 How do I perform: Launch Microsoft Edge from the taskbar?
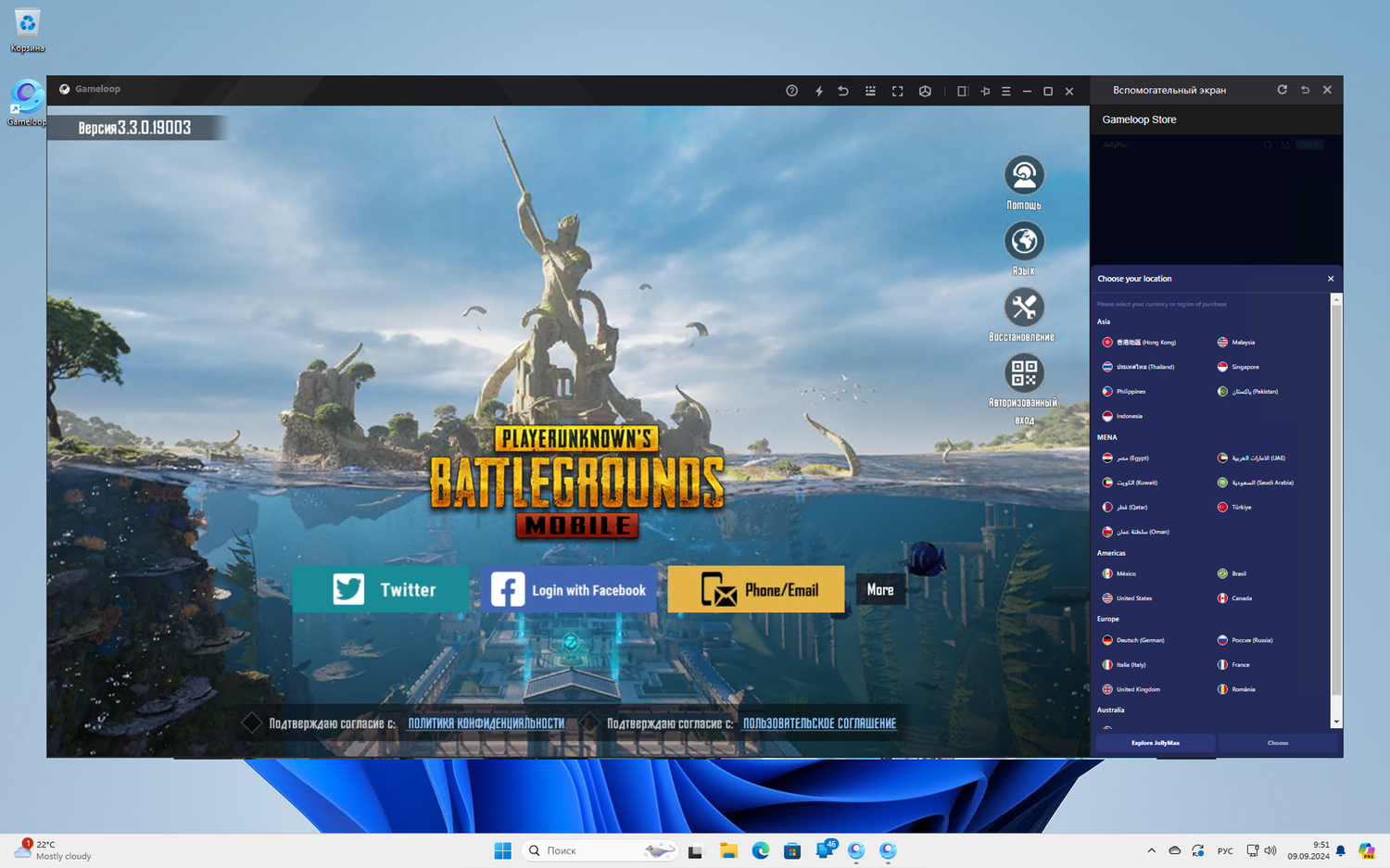[x=761, y=850]
